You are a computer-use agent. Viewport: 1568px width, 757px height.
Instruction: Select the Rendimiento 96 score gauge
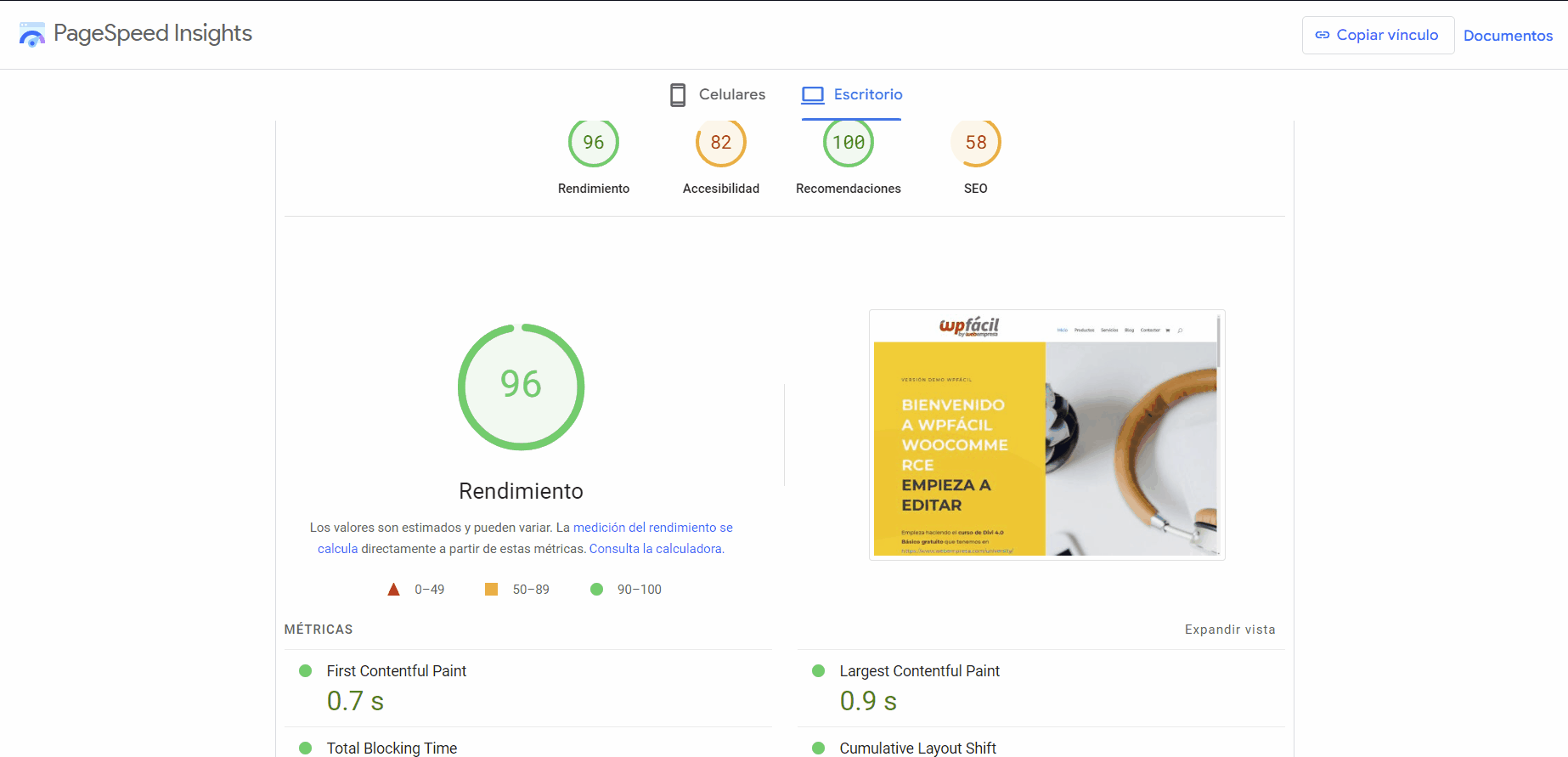pos(593,143)
